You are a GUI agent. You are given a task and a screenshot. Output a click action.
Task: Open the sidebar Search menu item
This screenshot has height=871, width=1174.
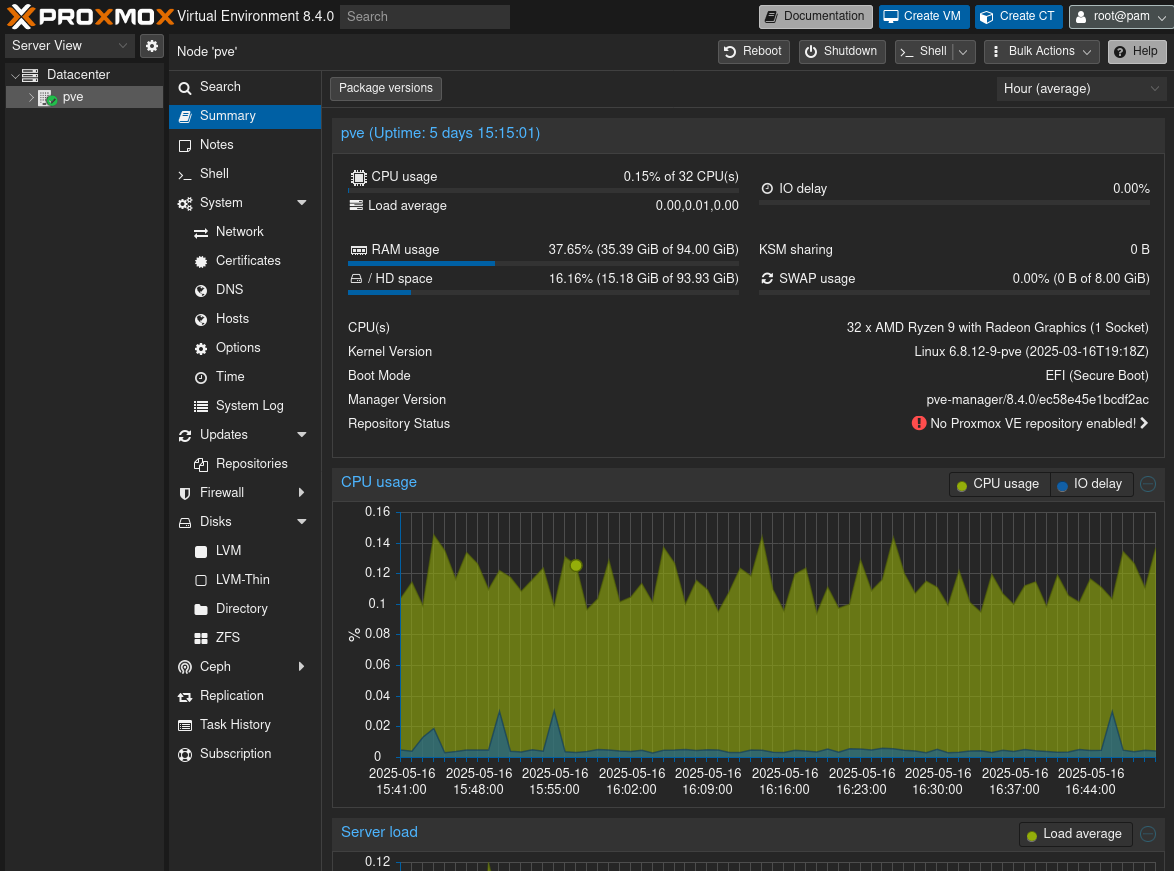pyautogui.click(x=245, y=87)
